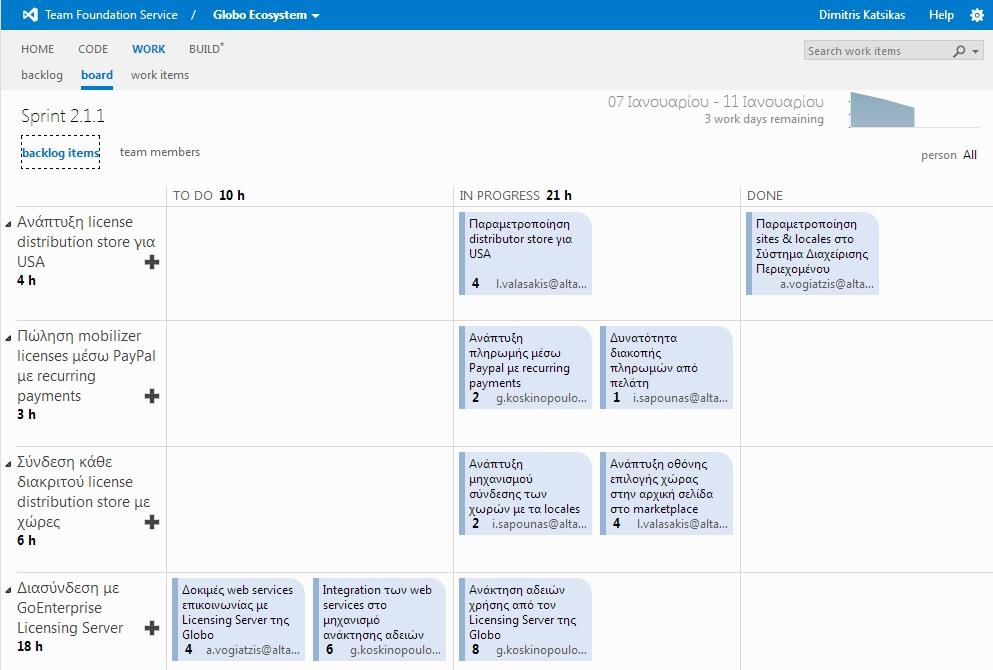Click assignee a.vogiatzis on sites & locales card
Image resolution: width=993 pixels, height=670 pixels.
(x=827, y=284)
